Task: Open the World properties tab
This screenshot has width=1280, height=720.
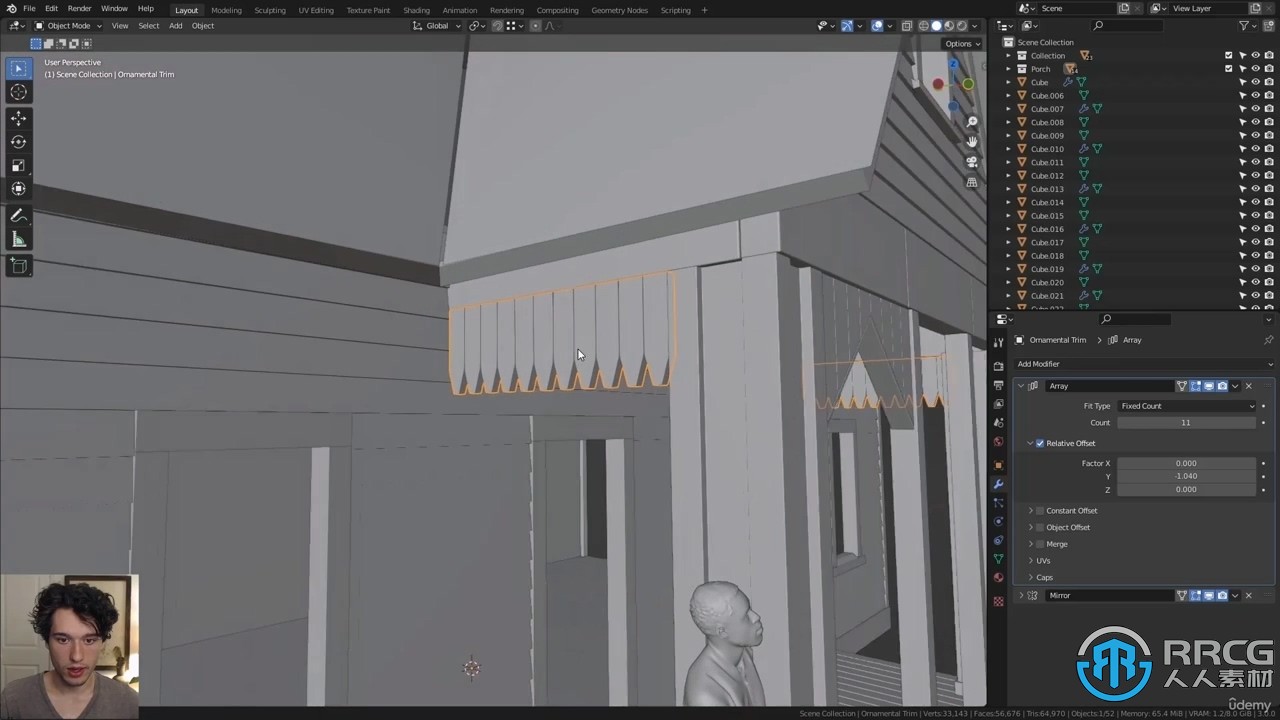Action: coord(998,442)
